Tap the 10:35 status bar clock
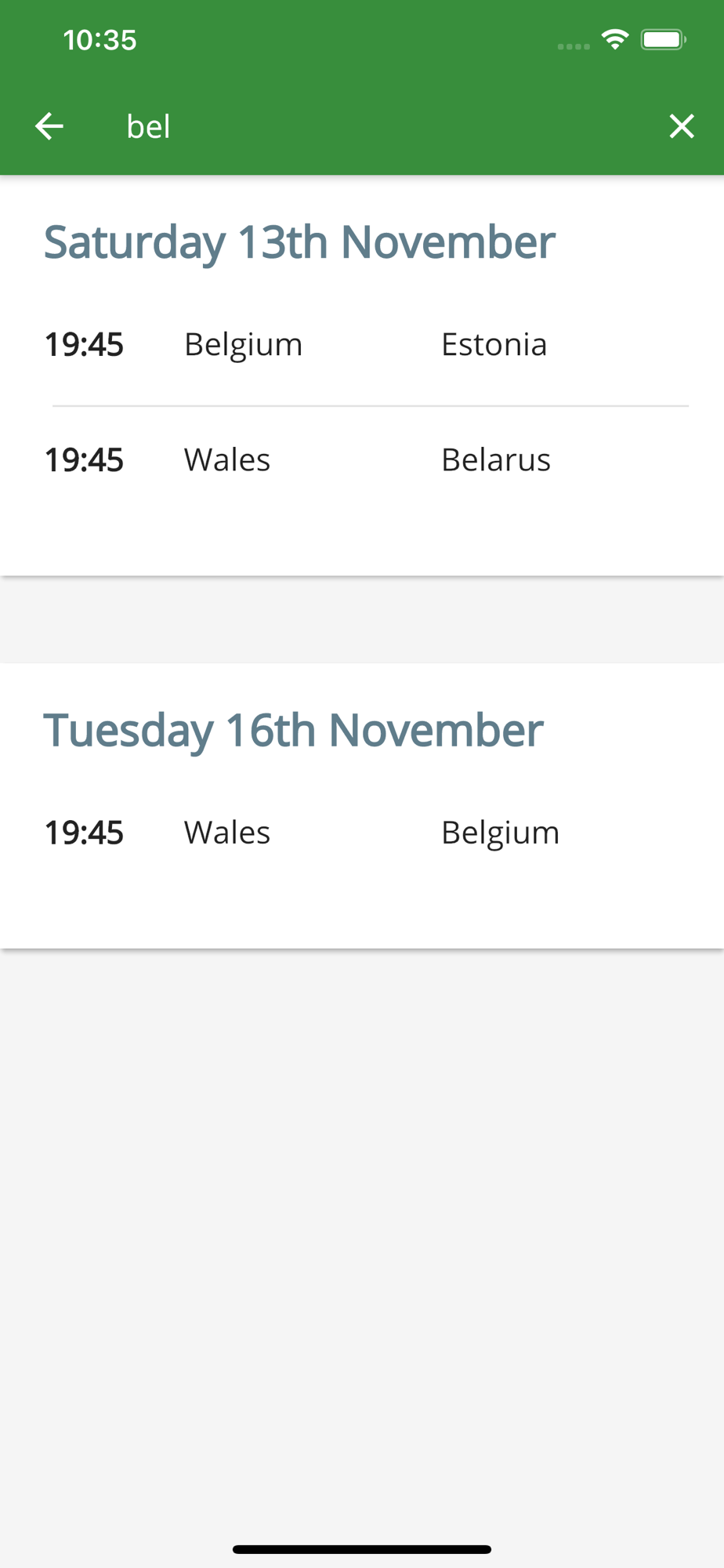Screen dimensions: 724x1568 (x=100, y=40)
